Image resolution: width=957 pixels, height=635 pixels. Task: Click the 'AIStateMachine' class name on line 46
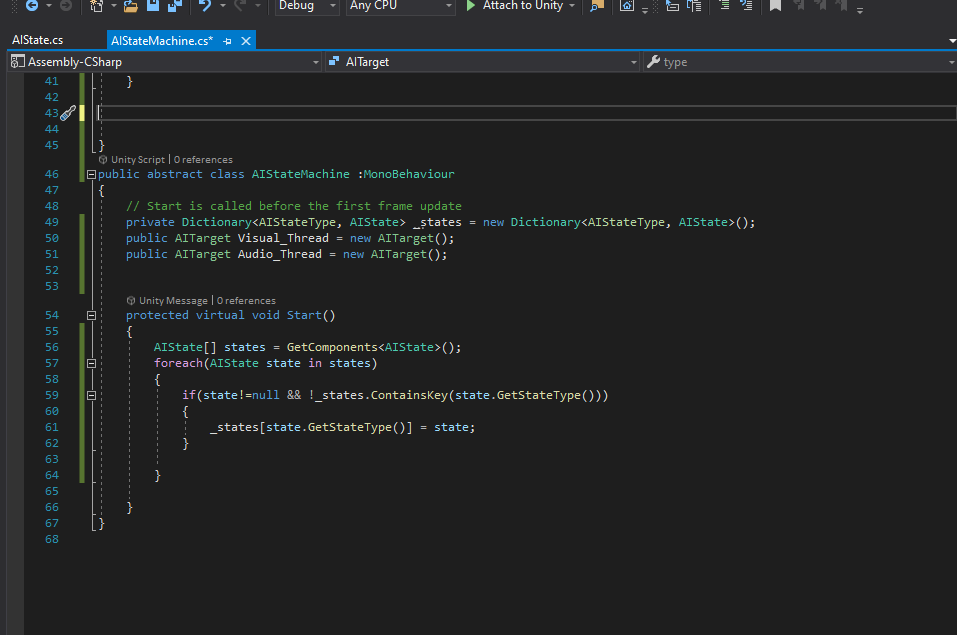tap(301, 174)
